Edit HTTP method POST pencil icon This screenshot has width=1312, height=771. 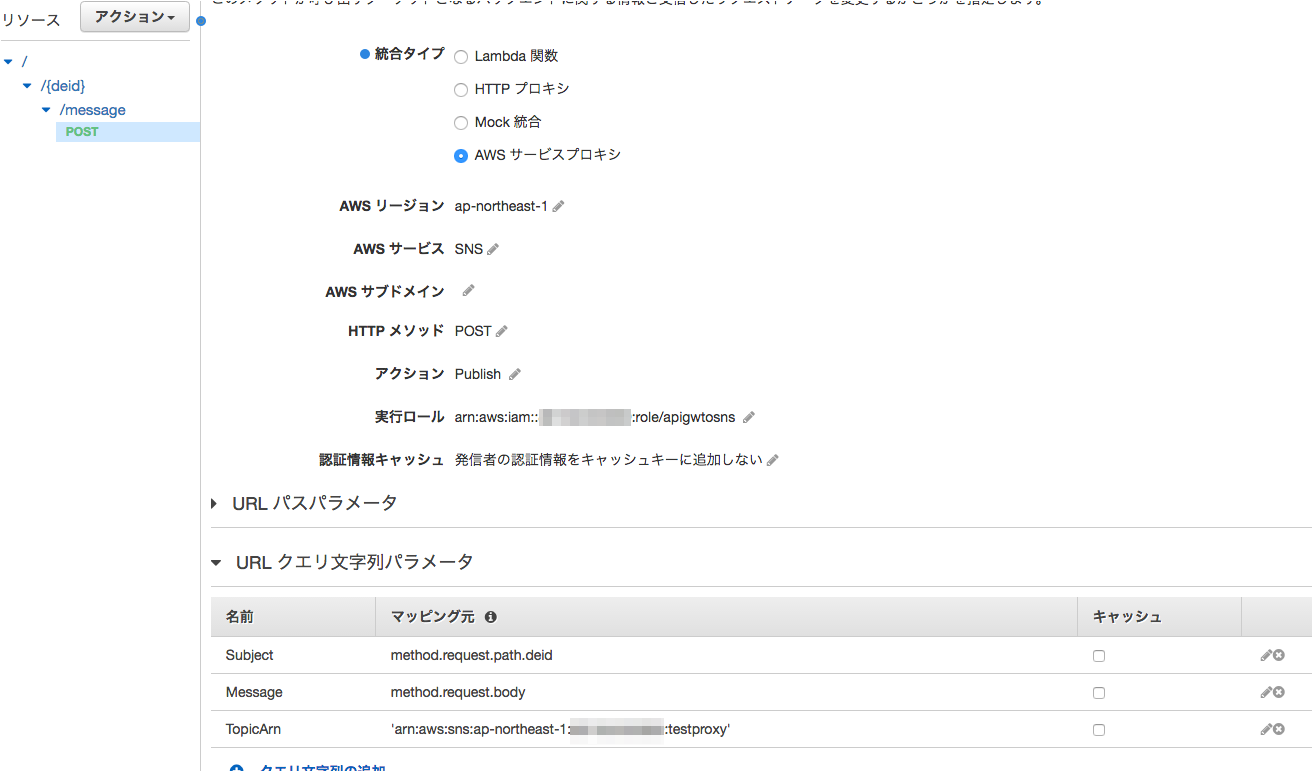pyautogui.click(x=502, y=331)
